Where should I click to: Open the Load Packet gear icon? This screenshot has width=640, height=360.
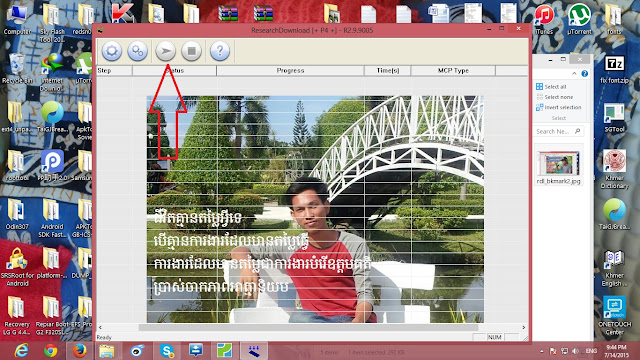tap(111, 51)
